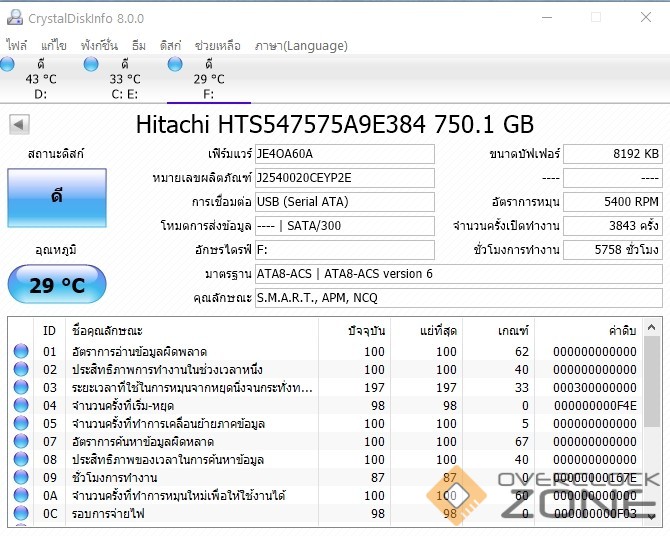Open the ไฟล์ menu
The width and height of the screenshot is (670, 536).
coord(17,45)
